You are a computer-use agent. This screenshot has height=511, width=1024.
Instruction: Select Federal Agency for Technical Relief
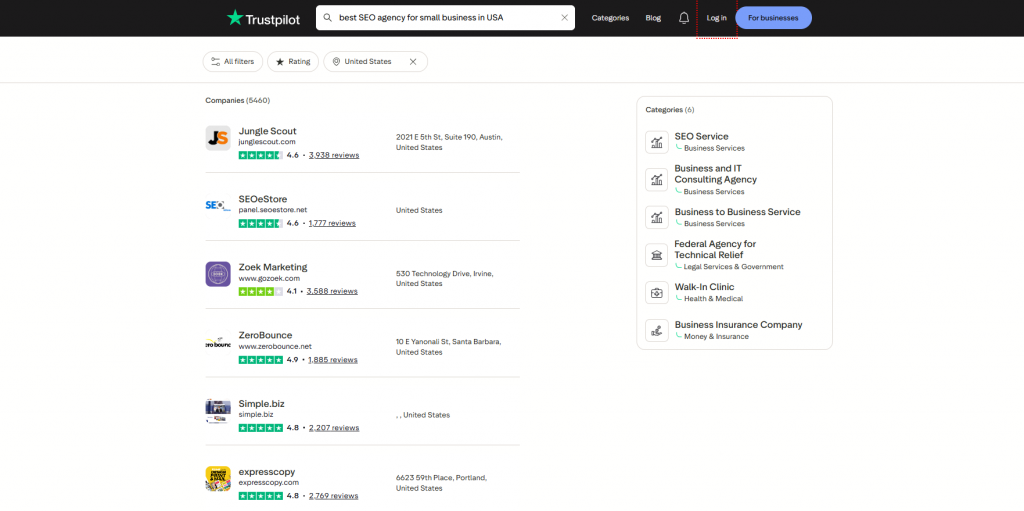[x=715, y=249]
